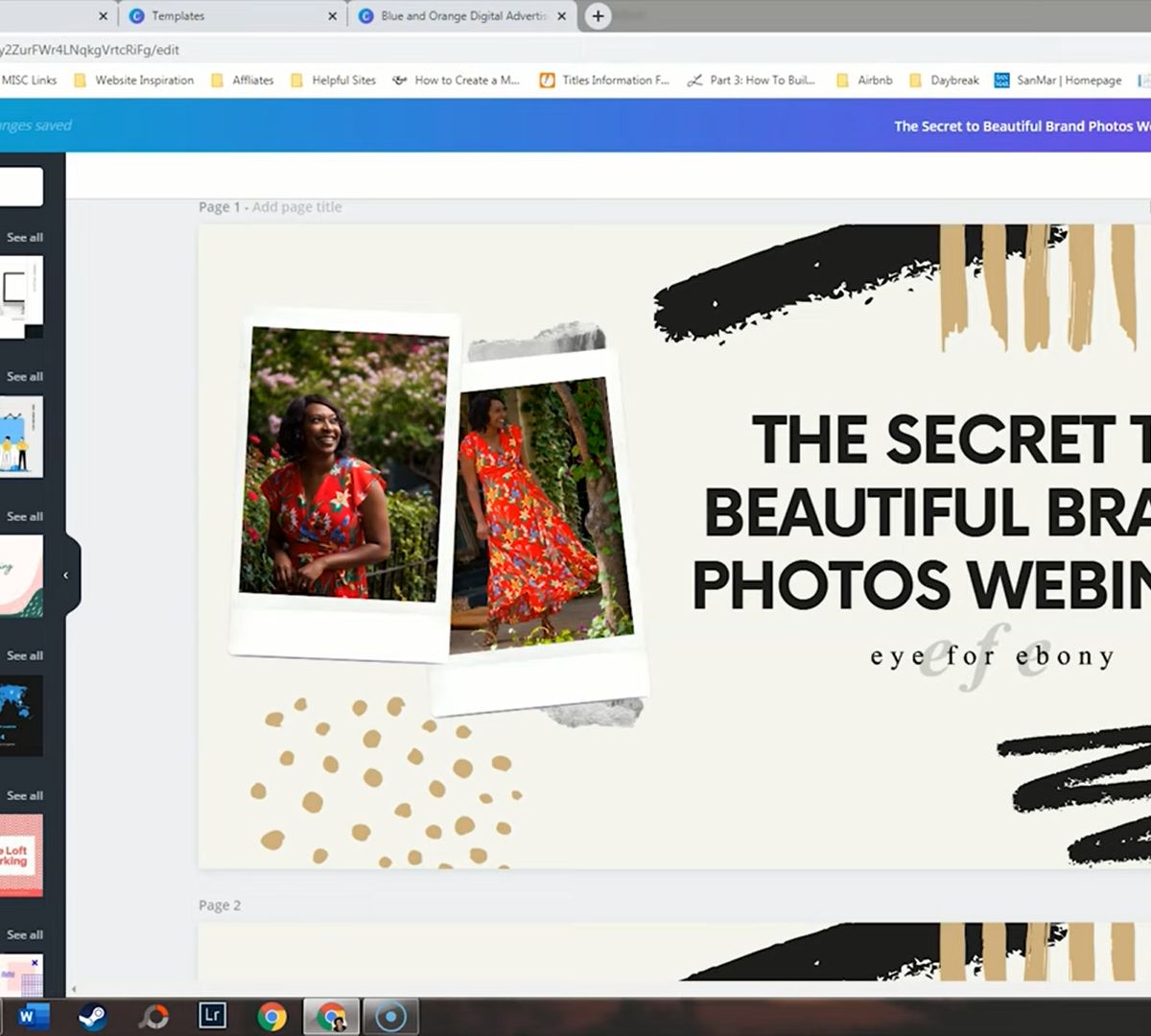Open the Part 3: How To Buil... bookmark
The image size is (1151, 1036).
(x=752, y=81)
